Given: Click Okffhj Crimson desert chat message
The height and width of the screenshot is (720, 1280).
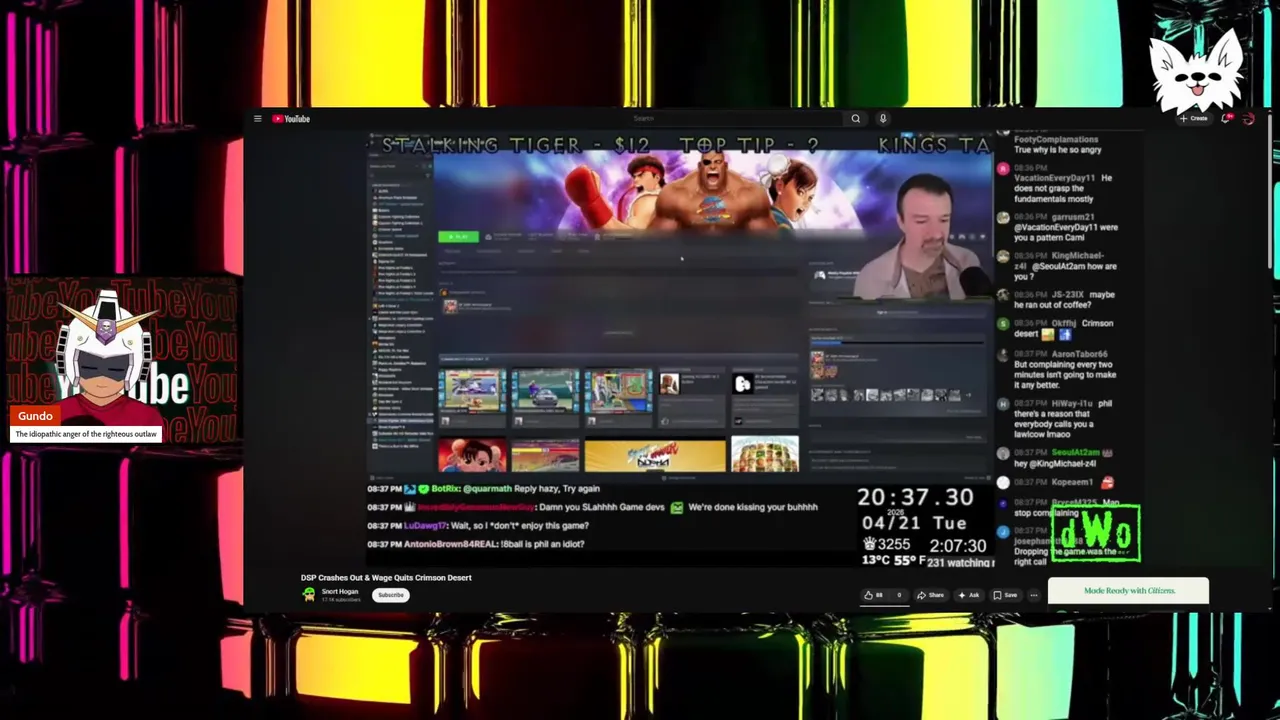Looking at the screenshot, I should point(1056,329).
